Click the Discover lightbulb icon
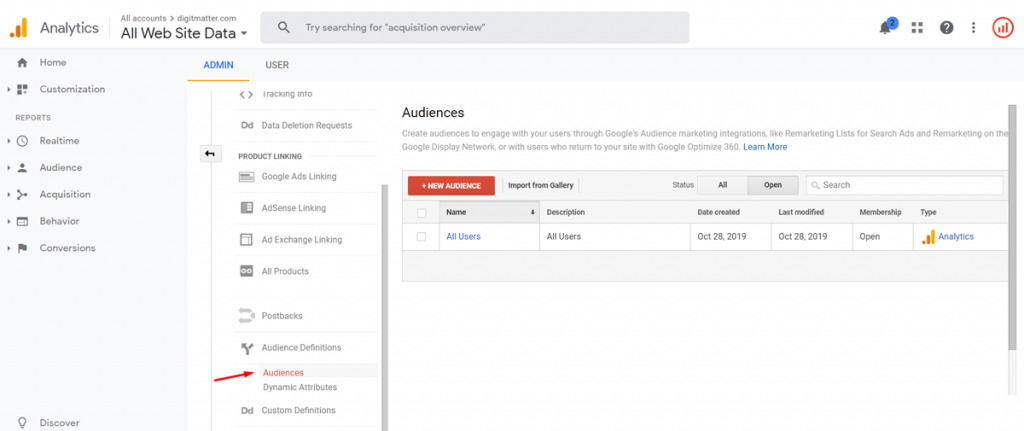This screenshot has width=1024, height=431. point(22,423)
